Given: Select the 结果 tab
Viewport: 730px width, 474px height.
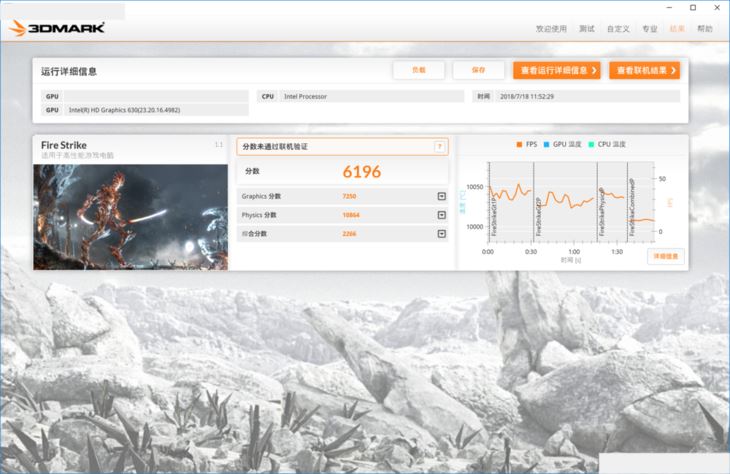Looking at the screenshot, I should coord(677,29).
